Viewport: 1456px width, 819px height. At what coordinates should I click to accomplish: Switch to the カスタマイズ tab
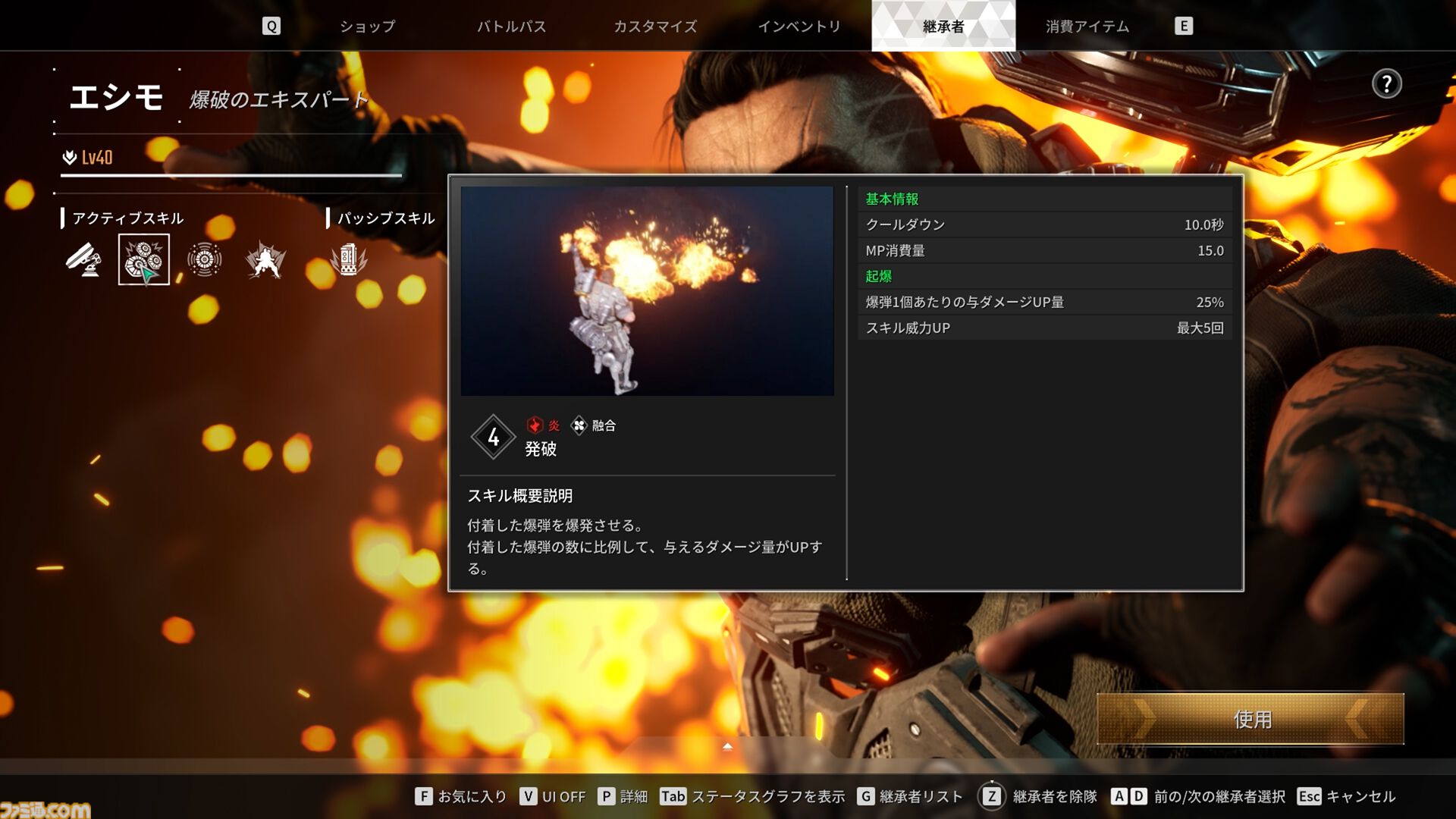pyautogui.click(x=655, y=27)
